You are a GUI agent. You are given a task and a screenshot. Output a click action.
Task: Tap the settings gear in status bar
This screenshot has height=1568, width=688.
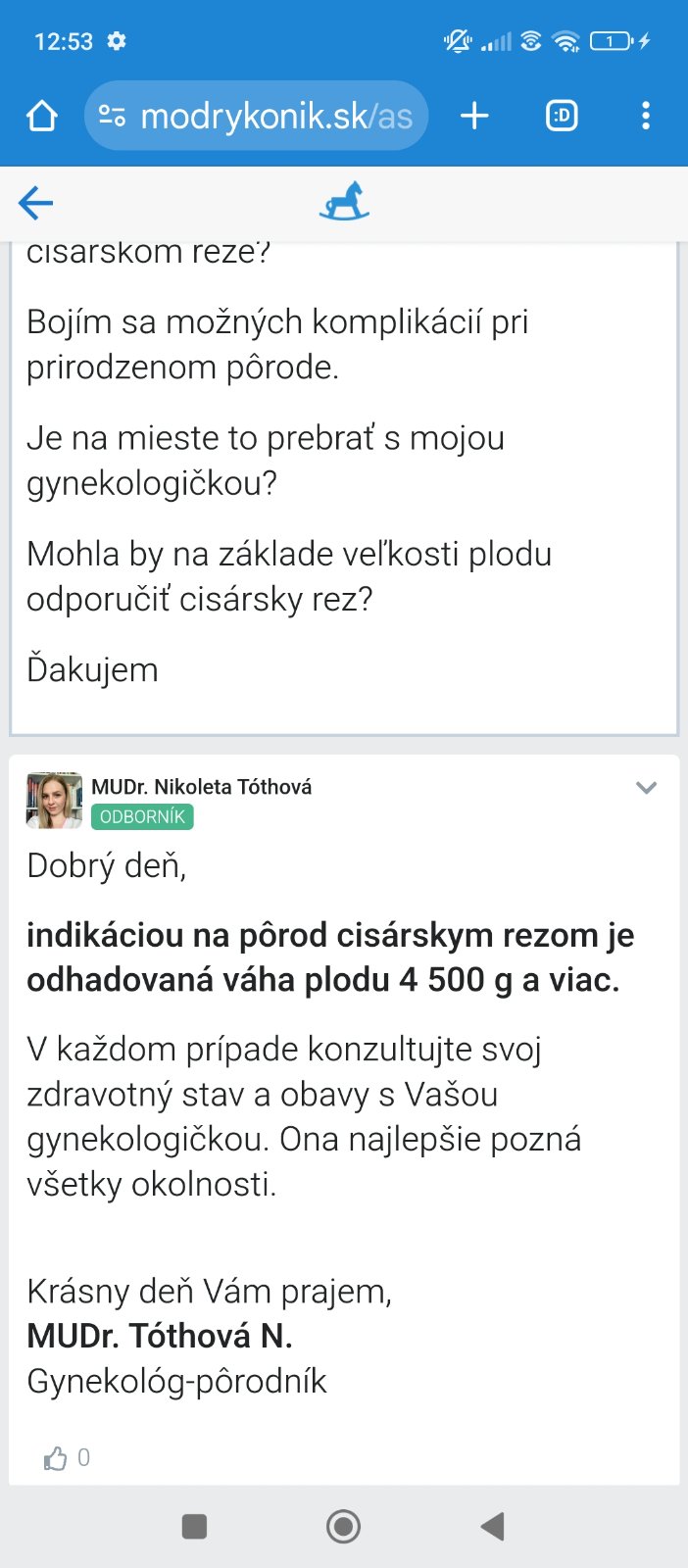(x=117, y=41)
